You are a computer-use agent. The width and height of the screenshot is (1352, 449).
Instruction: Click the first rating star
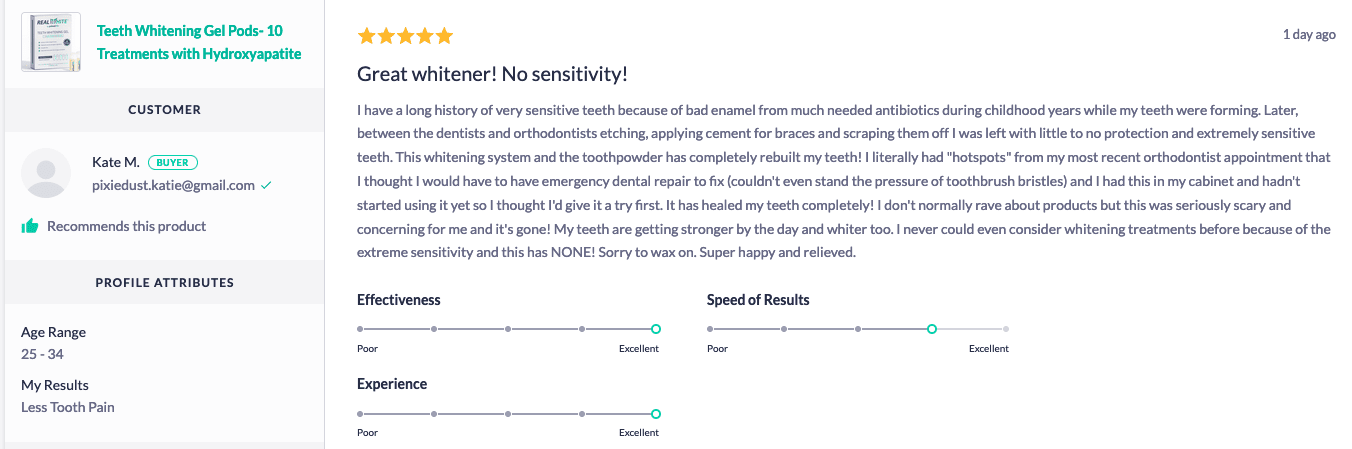point(367,36)
